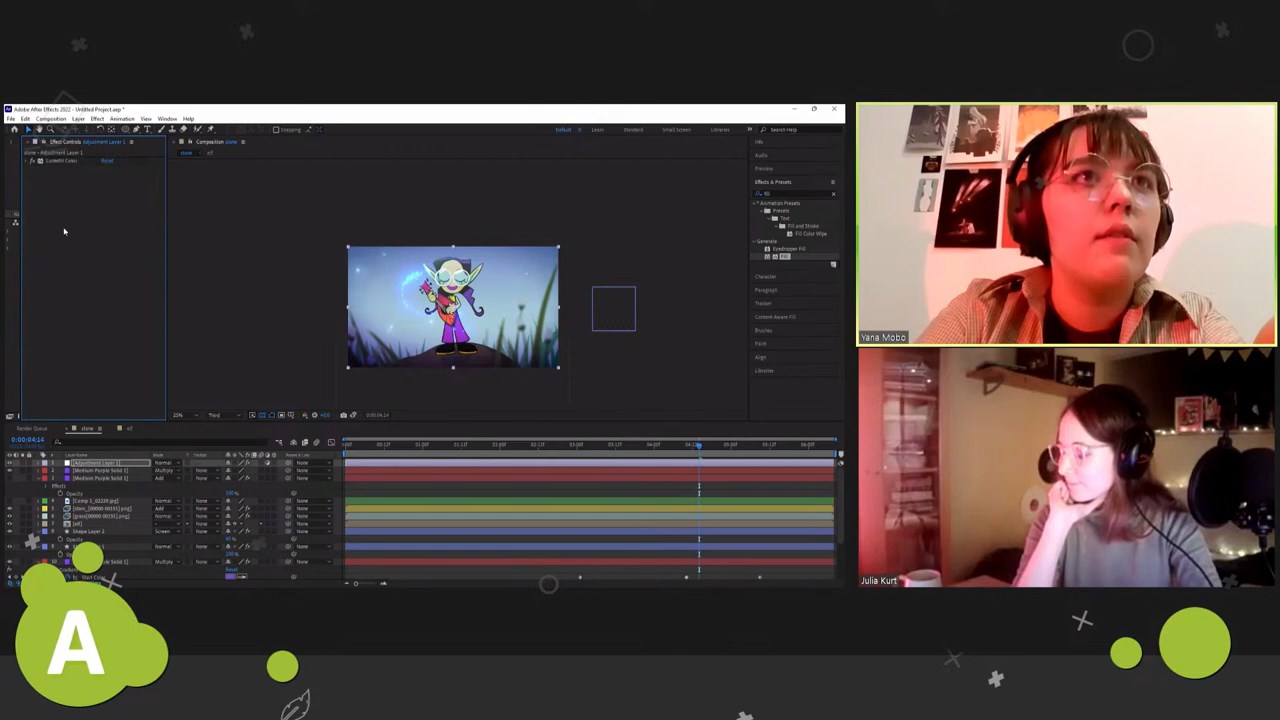Select the Roto Brush tool
Image resolution: width=1280 pixels, height=720 pixels.
(197, 129)
